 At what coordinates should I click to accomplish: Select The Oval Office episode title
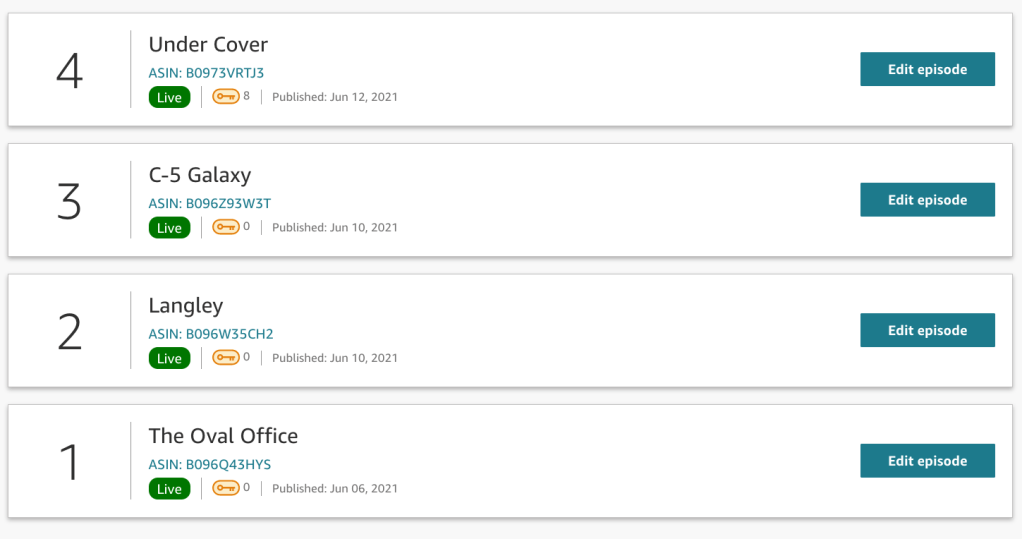pyautogui.click(x=223, y=436)
